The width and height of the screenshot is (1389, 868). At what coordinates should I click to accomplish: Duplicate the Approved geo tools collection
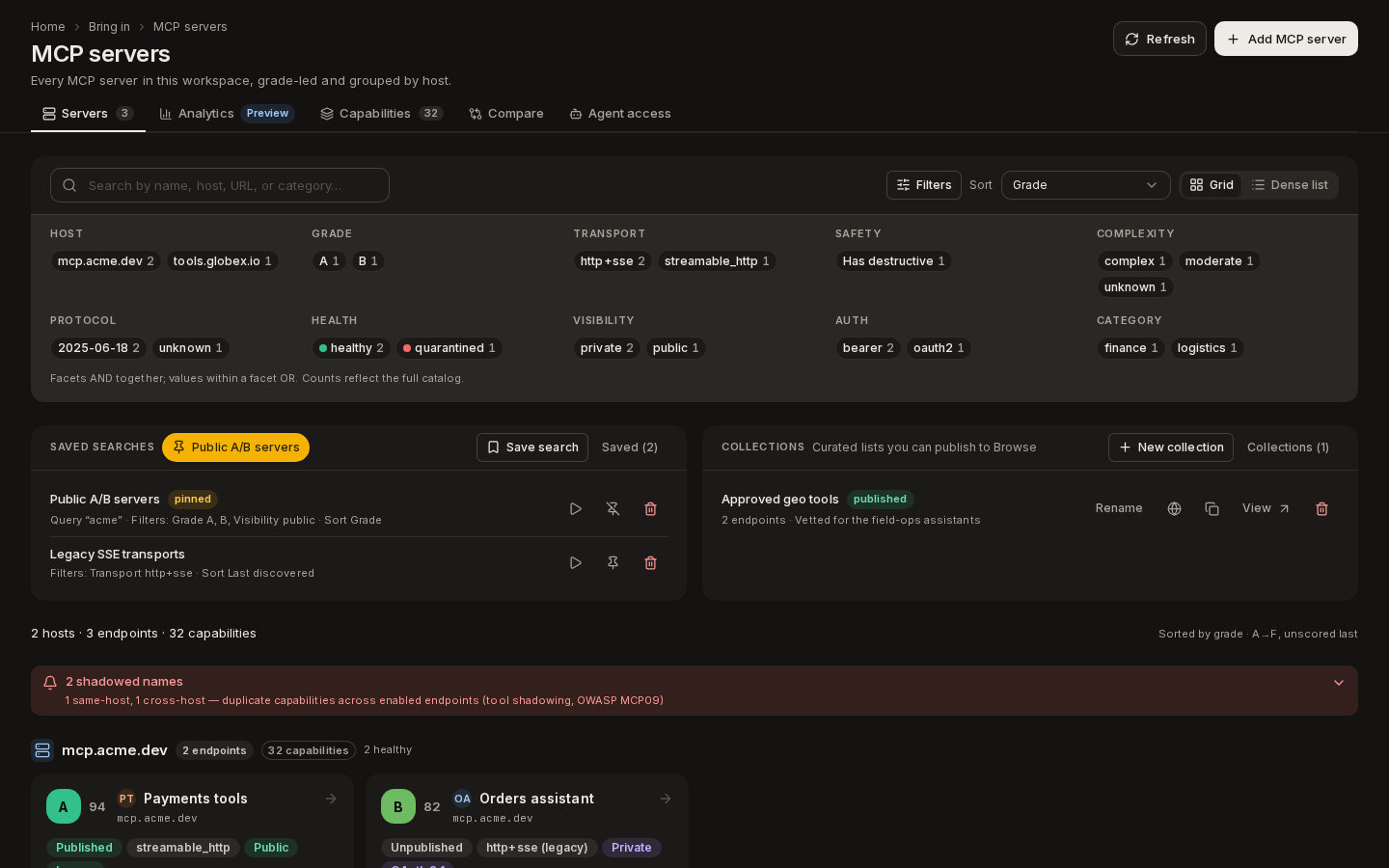[1212, 508]
